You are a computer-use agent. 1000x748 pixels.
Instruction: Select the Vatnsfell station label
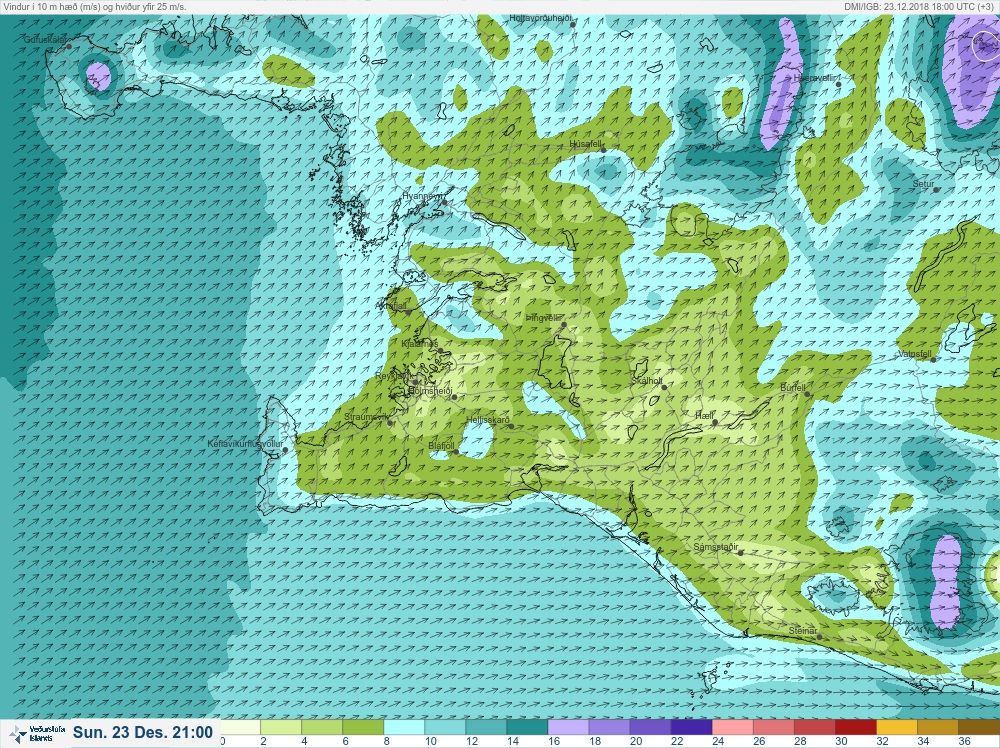click(915, 354)
